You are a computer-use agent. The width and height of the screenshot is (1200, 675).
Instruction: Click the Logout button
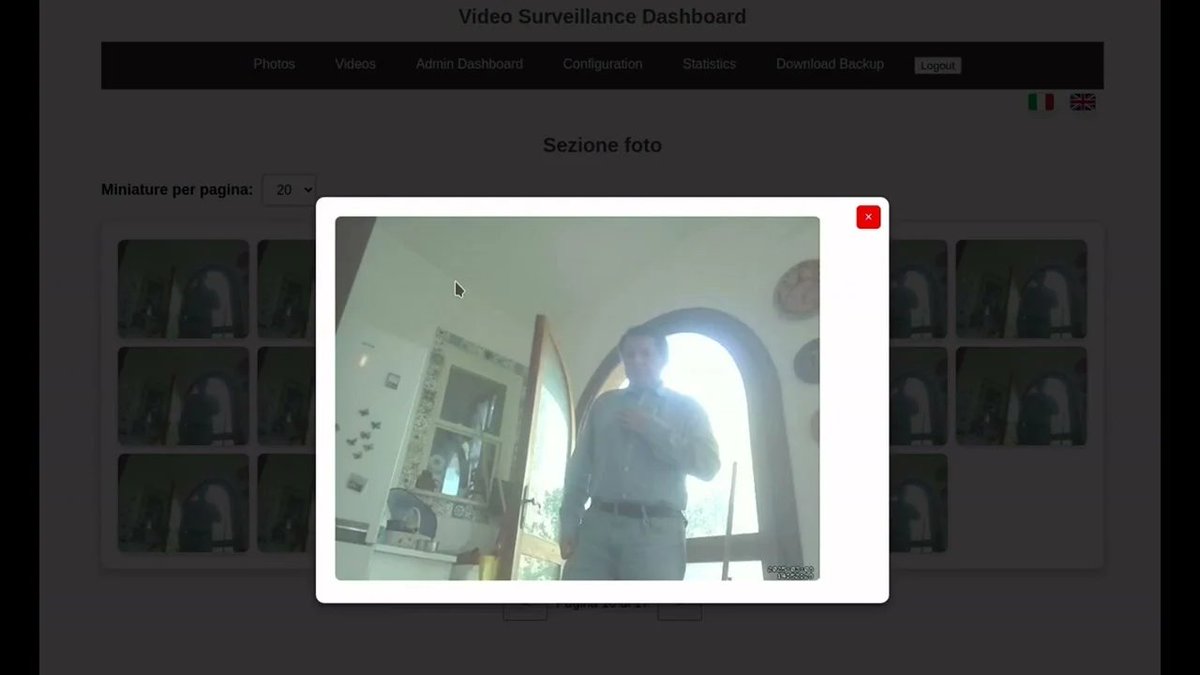point(937,65)
